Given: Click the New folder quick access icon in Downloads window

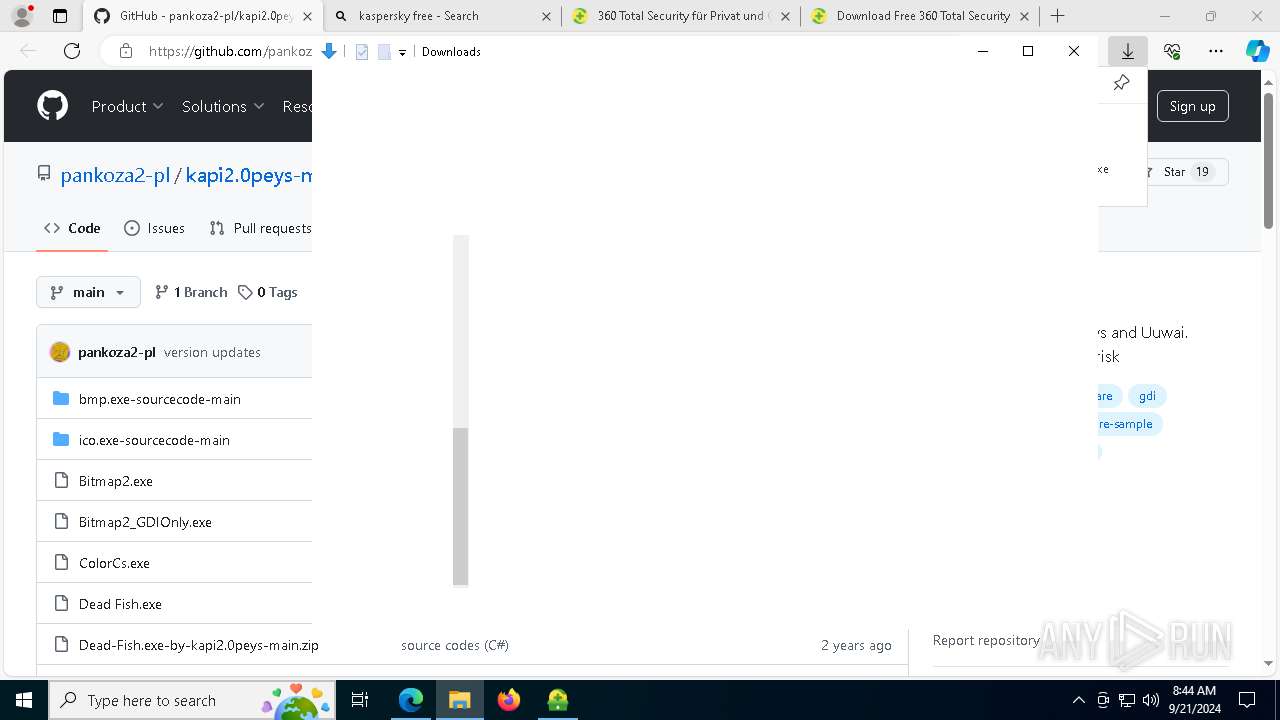Looking at the screenshot, I should coord(384,52).
